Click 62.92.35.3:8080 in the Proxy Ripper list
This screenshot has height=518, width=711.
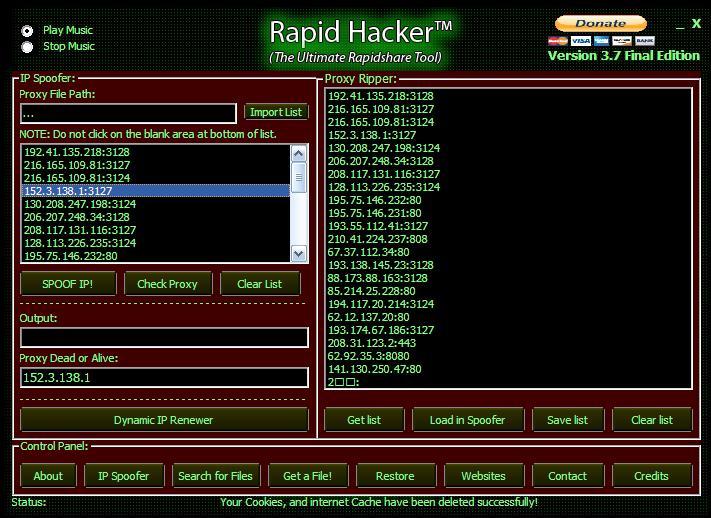point(368,356)
